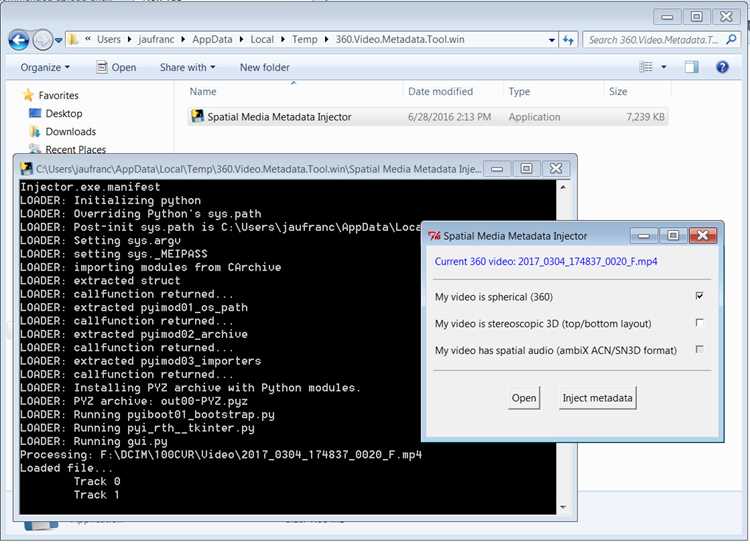Click the Change your view icon
The height and width of the screenshot is (544, 750).
(x=646, y=67)
